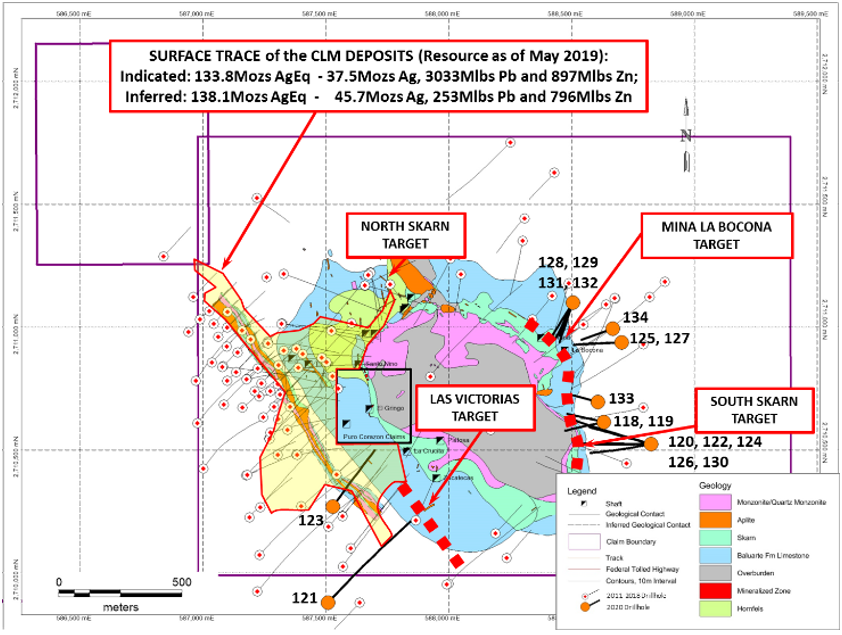The height and width of the screenshot is (635, 842).
Task: Select the orange marker for drillholes 118, 119
Action: tap(603, 422)
